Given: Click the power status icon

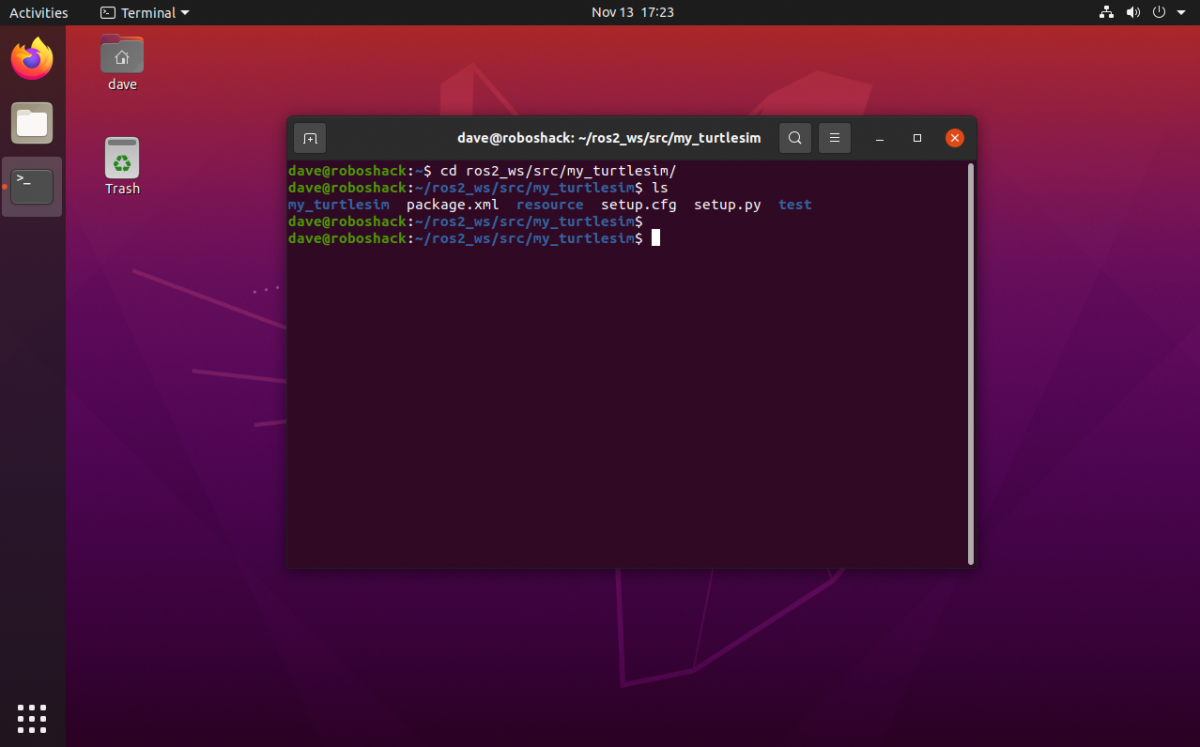Looking at the screenshot, I should point(1160,12).
